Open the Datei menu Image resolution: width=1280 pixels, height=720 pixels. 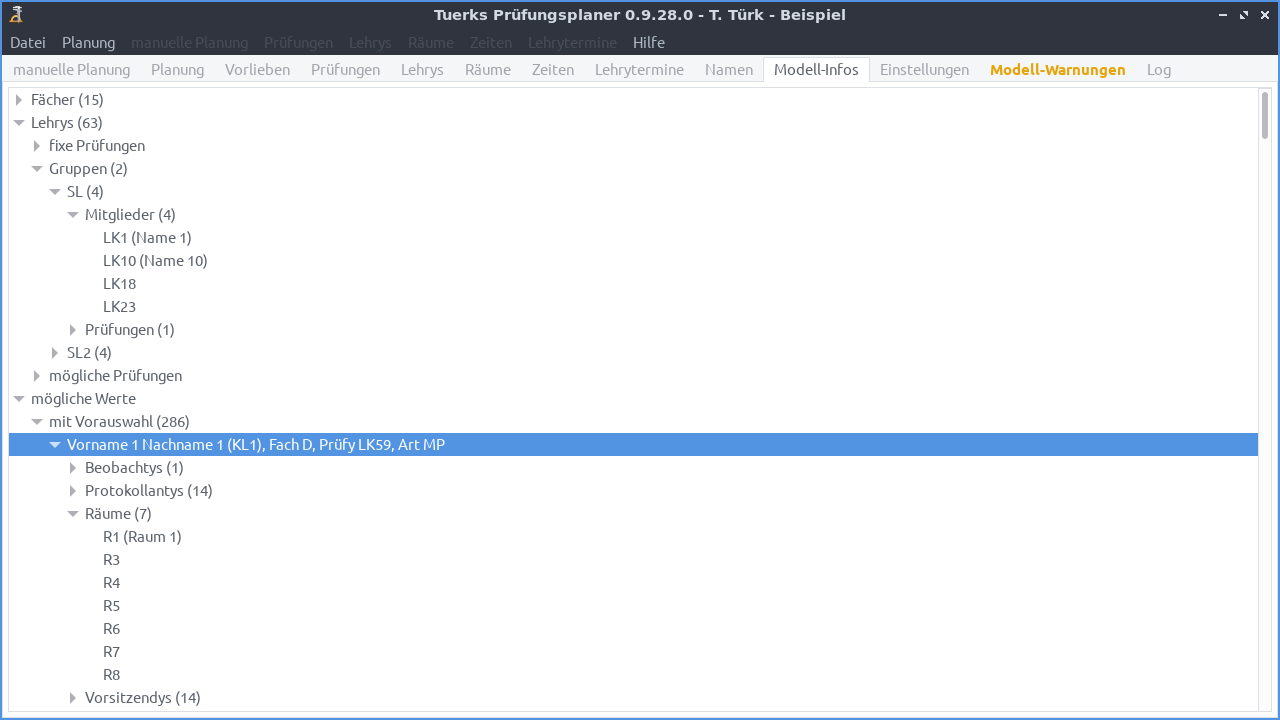tap(27, 42)
